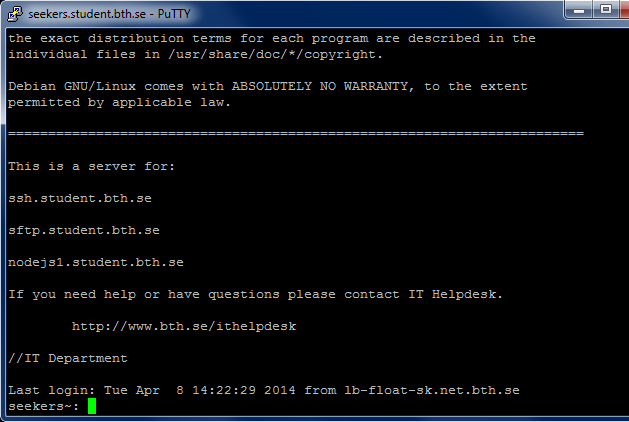Click the equals-sign separator line

(x=296, y=133)
